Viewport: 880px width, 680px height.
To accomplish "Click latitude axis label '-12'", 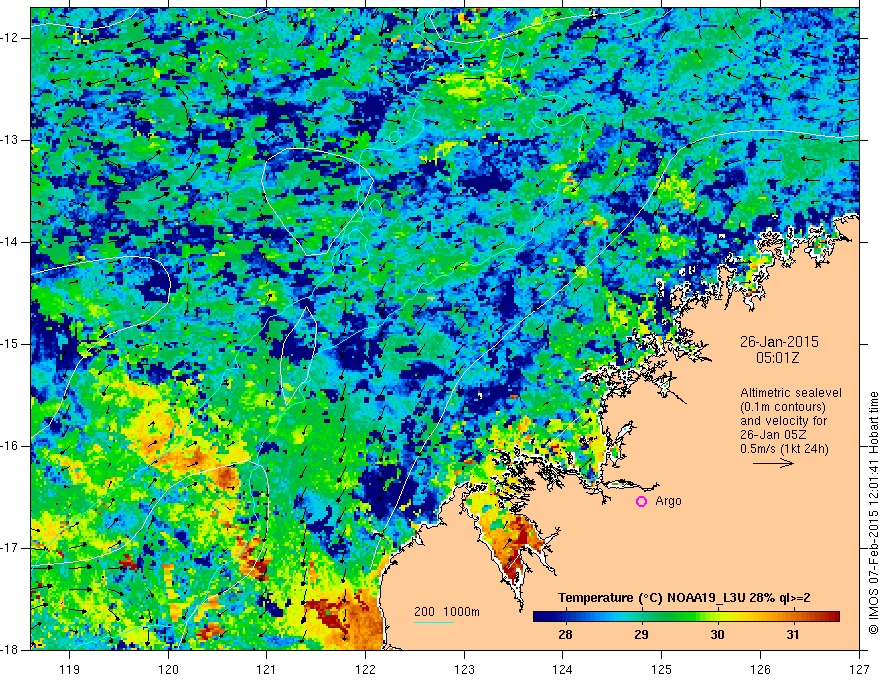I will [10, 38].
